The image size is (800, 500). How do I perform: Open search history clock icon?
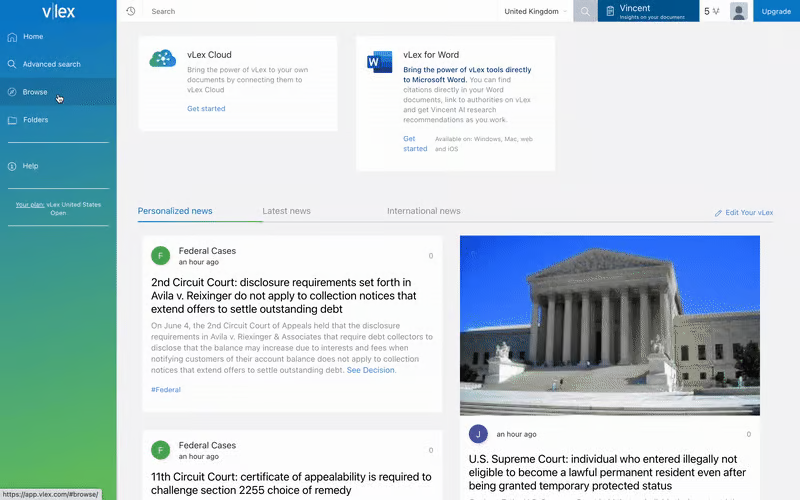tap(131, 11)
